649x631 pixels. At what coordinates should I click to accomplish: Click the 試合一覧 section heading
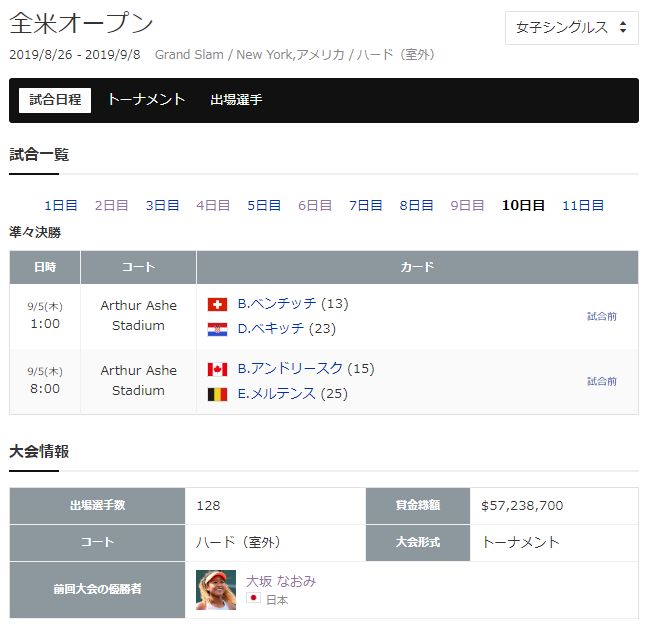[x=39, y=155]
